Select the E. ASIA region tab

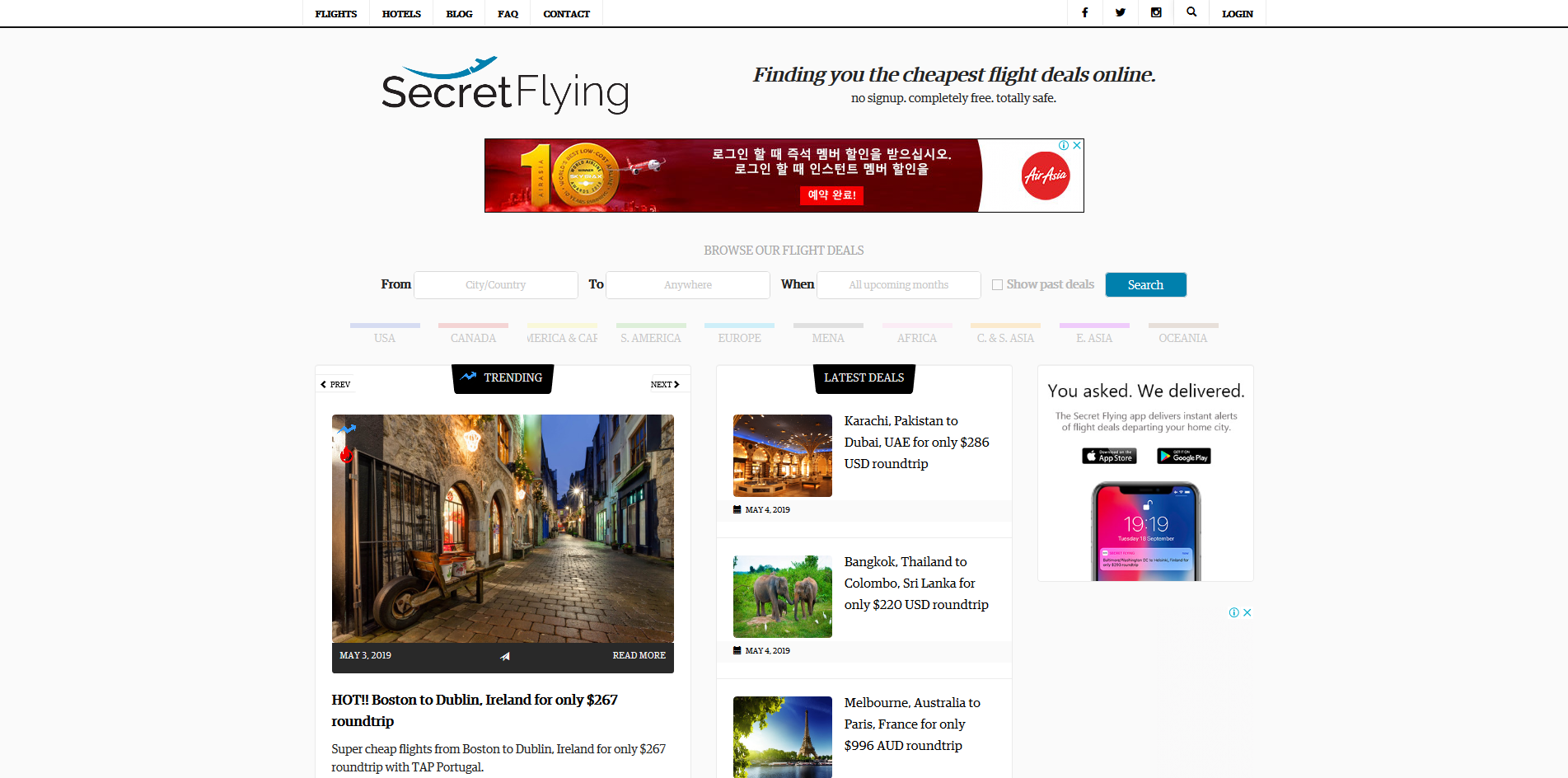[x=1094, y=334]
